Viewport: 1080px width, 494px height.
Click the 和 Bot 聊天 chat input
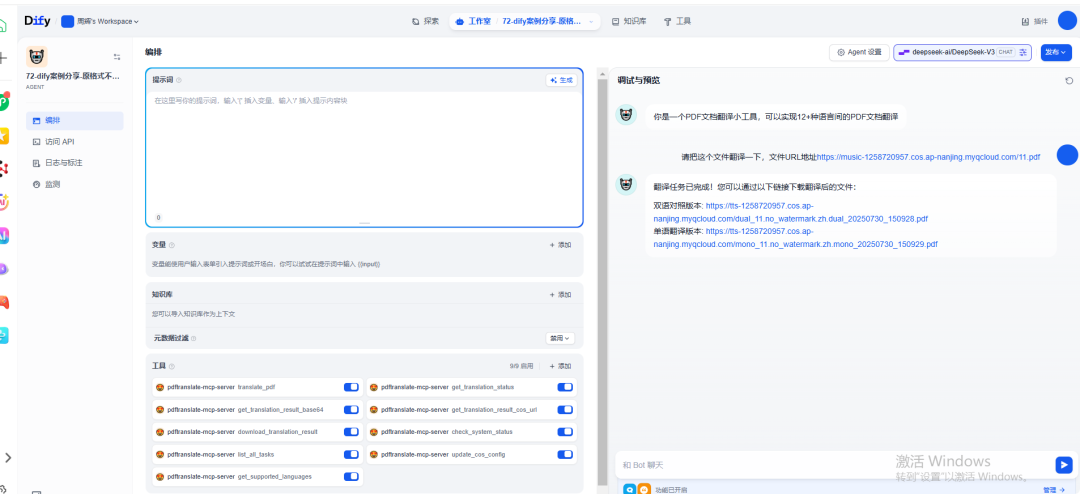coord(833,465)
